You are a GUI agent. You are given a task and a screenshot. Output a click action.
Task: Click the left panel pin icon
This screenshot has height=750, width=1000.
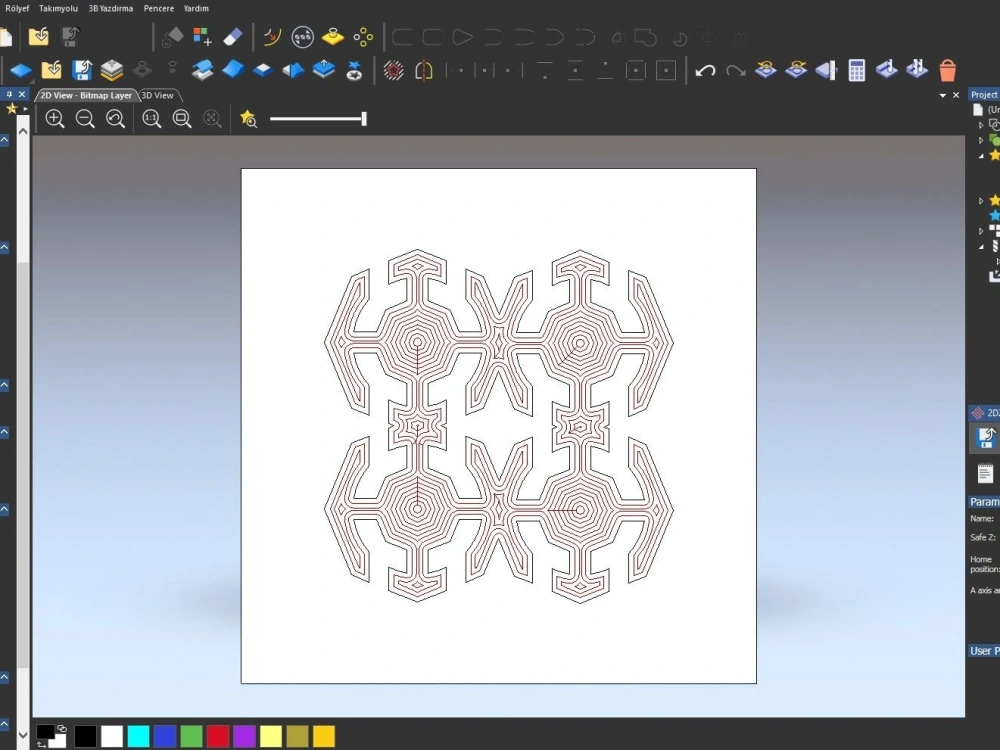pyautogui.click(x=9, y=94)
